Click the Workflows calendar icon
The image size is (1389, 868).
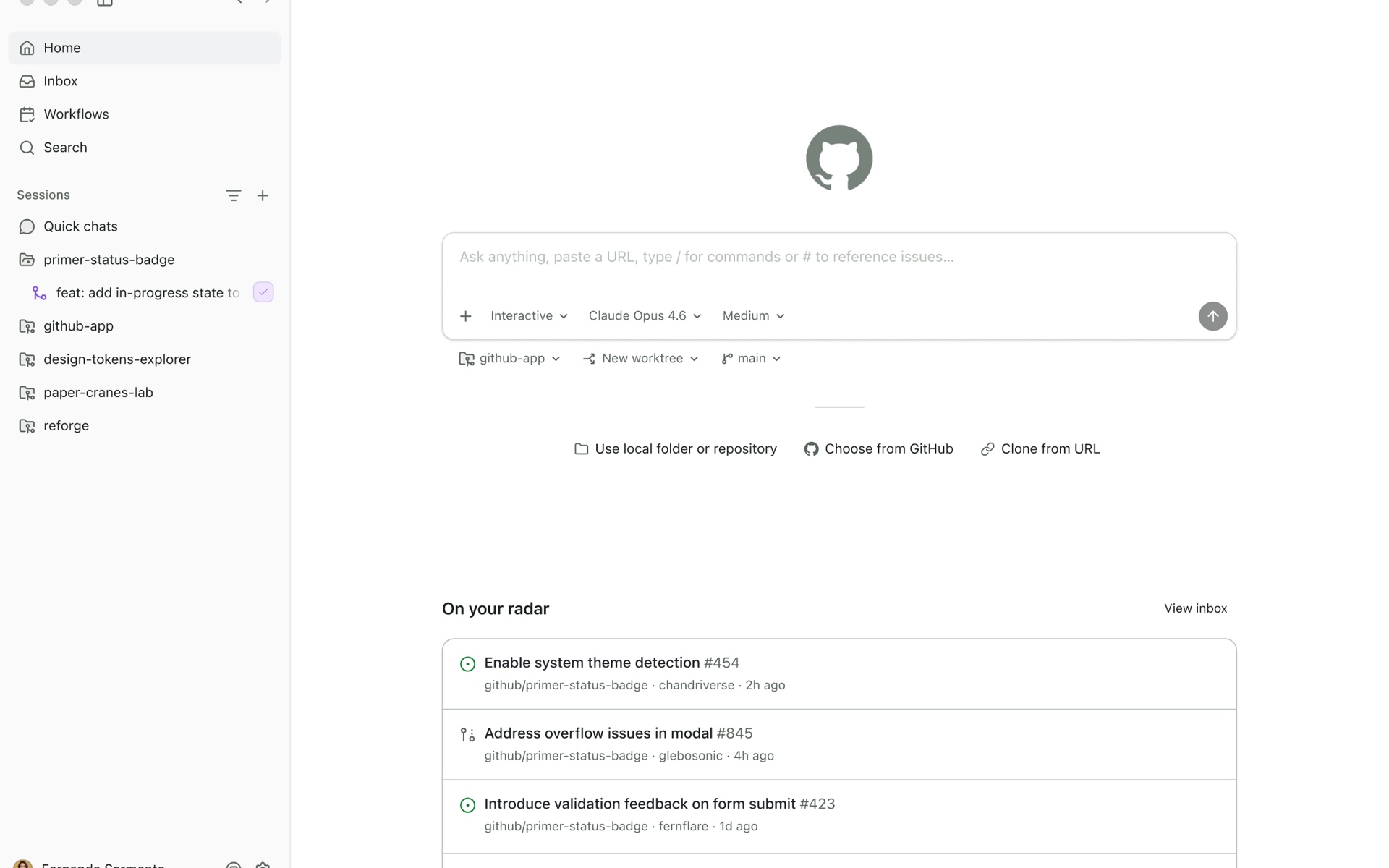(x=27, y=114)
